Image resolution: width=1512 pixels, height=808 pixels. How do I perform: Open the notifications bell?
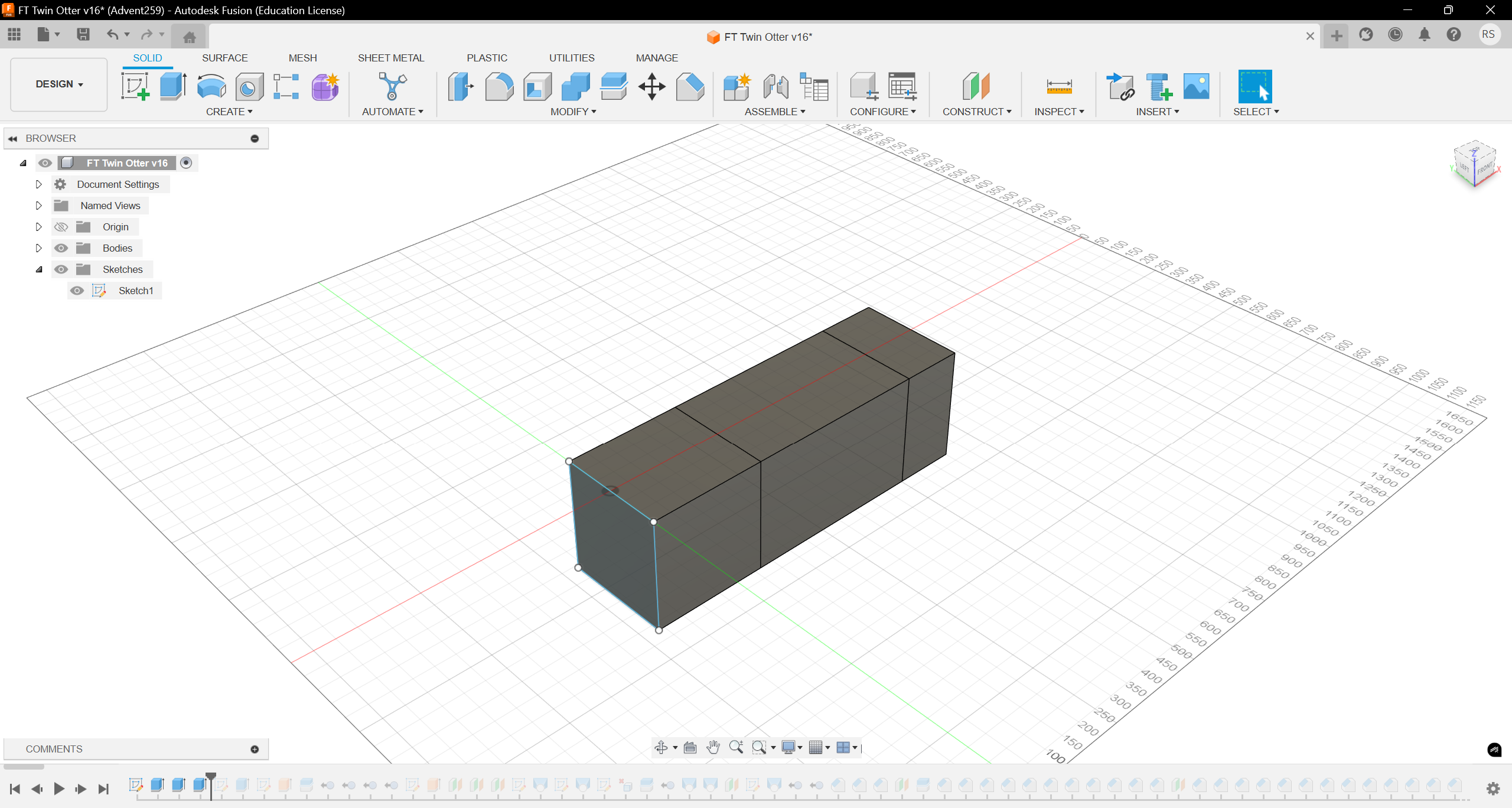pyautogui.click(x=1425, y=35)
